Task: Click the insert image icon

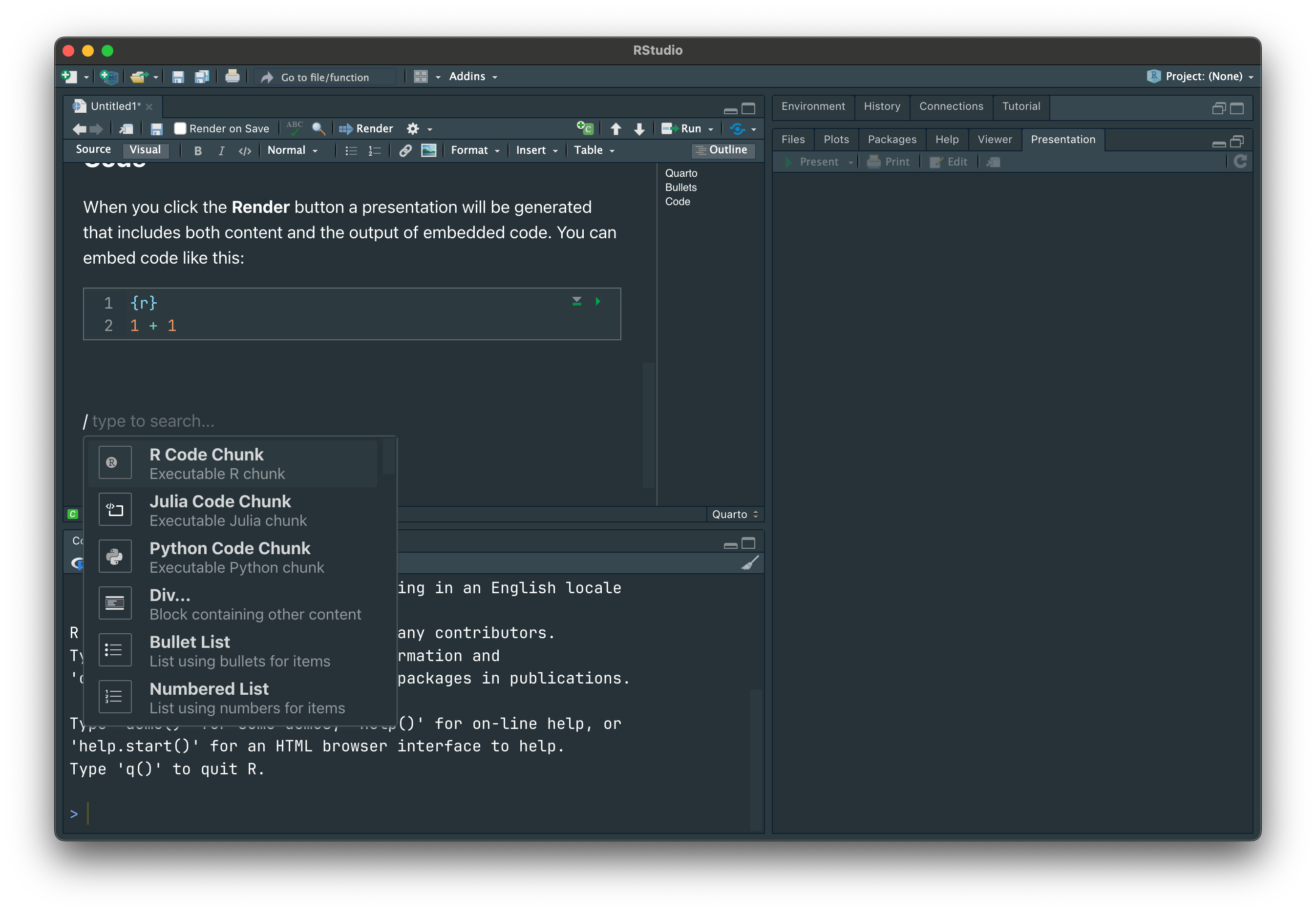Action: pos(428,150)
